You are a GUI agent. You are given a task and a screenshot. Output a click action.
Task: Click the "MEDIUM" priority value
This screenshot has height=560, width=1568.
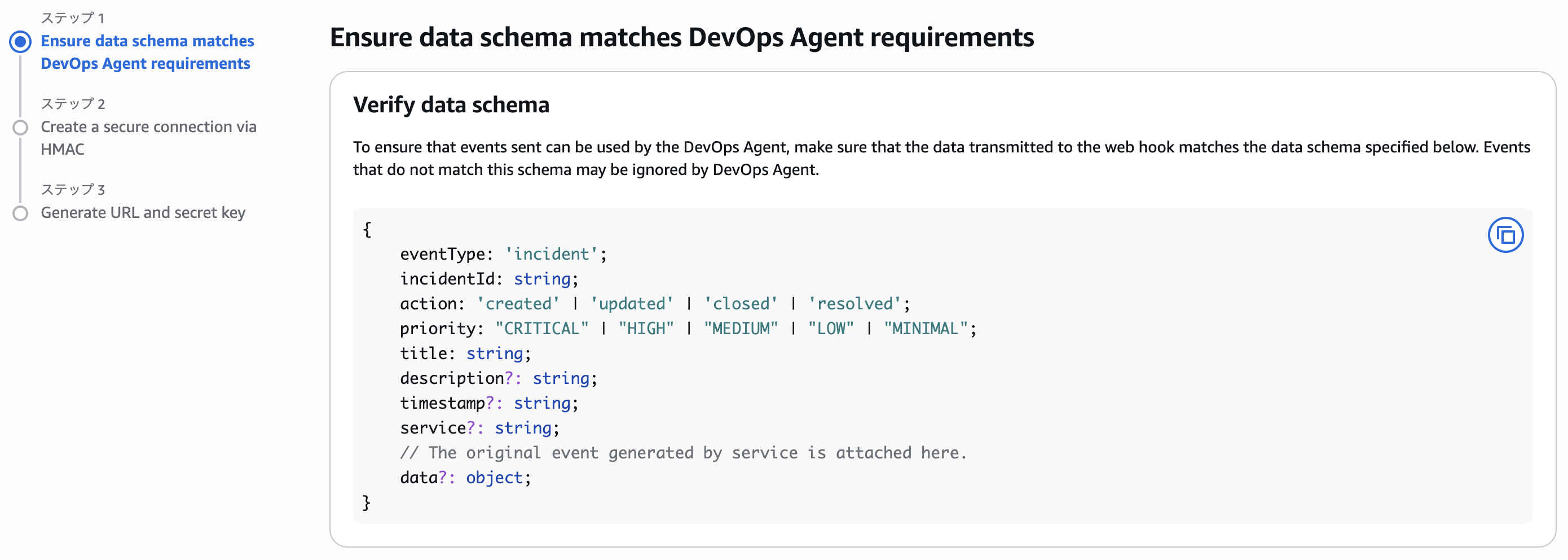click(x=741, y=329)
